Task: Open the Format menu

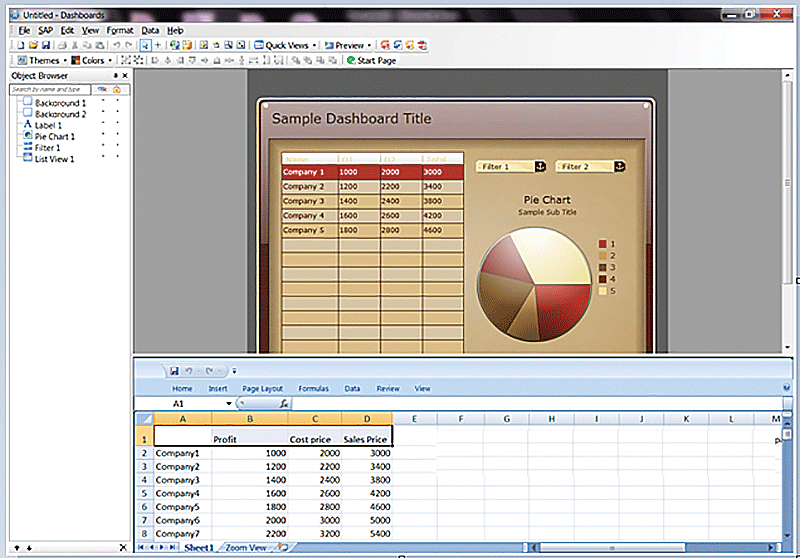Action: tap(120, 31)
